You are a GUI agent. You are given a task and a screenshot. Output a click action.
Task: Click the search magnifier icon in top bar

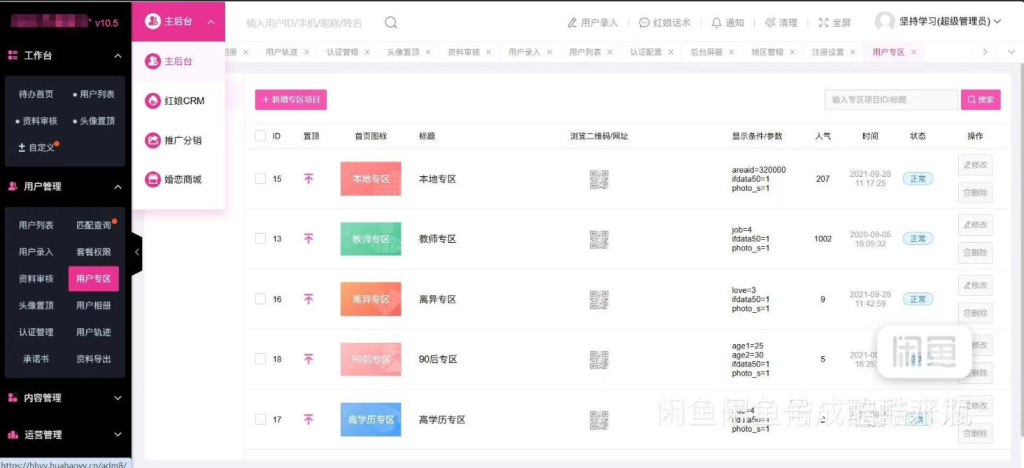coord(391,23)
